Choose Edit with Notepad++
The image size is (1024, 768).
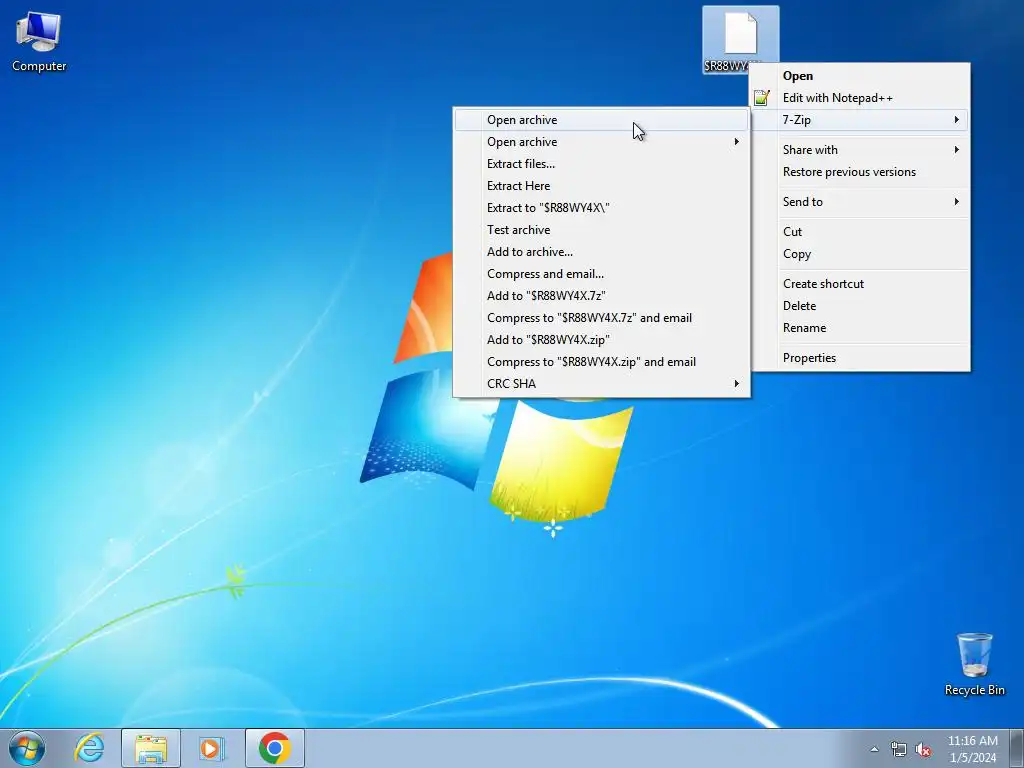859,98
